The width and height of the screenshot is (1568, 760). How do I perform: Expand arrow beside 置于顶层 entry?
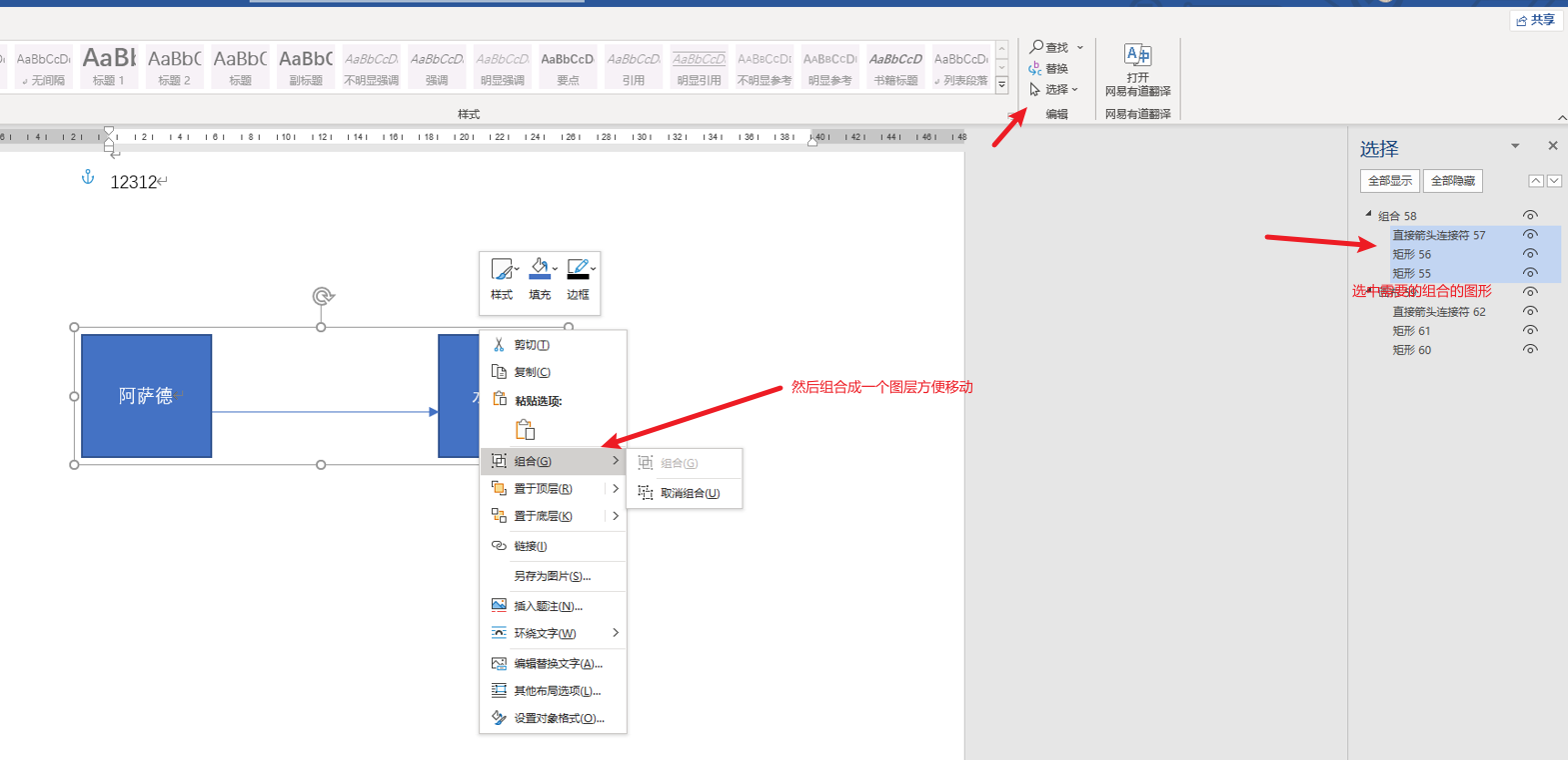pyautogui.click(x=616, y=489)
